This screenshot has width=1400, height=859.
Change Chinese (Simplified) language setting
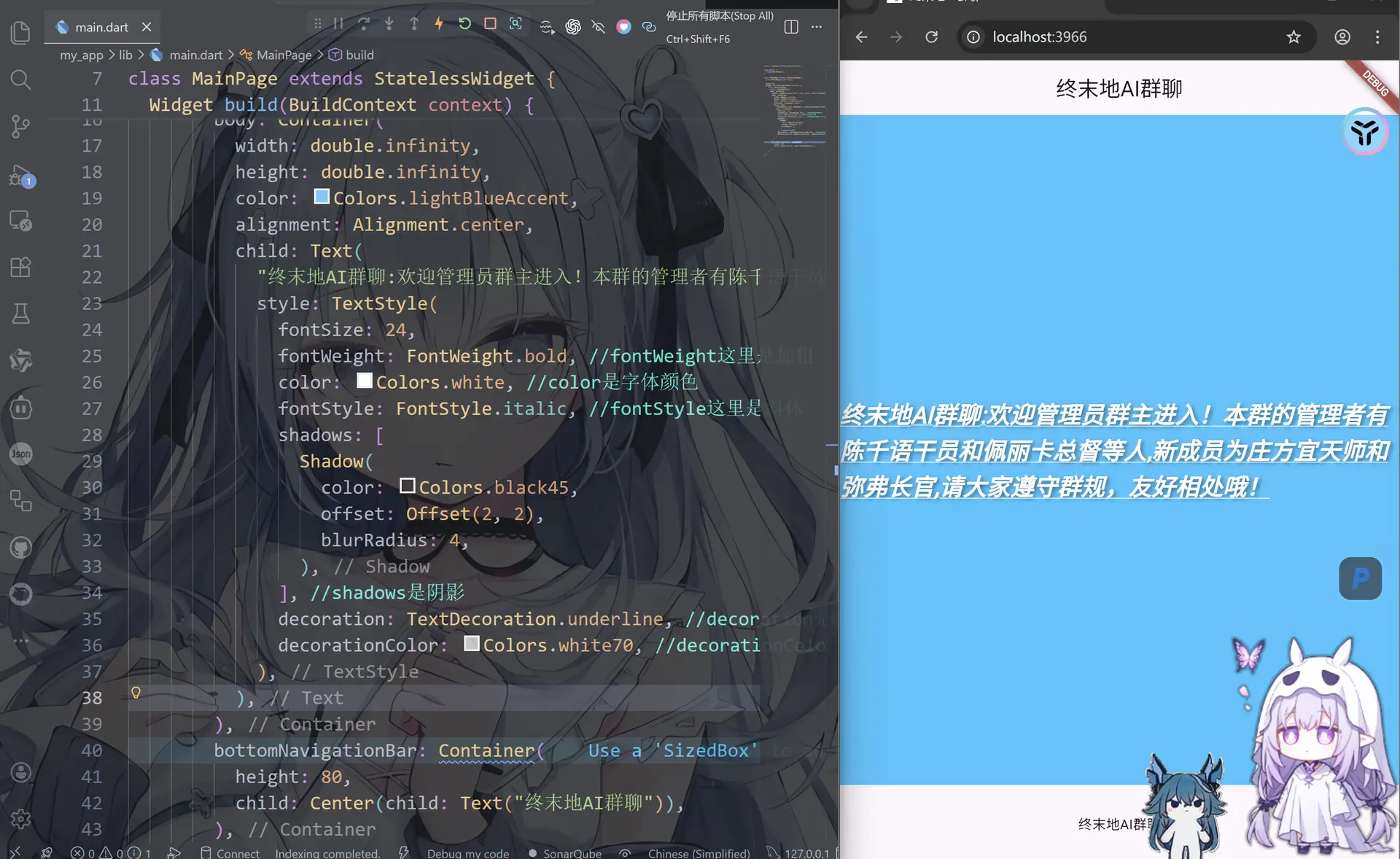coord(699,852)
